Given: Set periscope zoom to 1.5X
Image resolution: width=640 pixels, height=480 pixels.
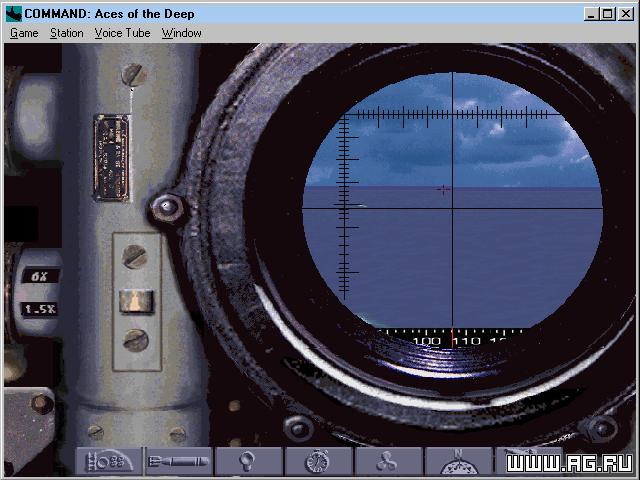Looking at the screenshot, I should pyautogui.click(x=40, y=309).
